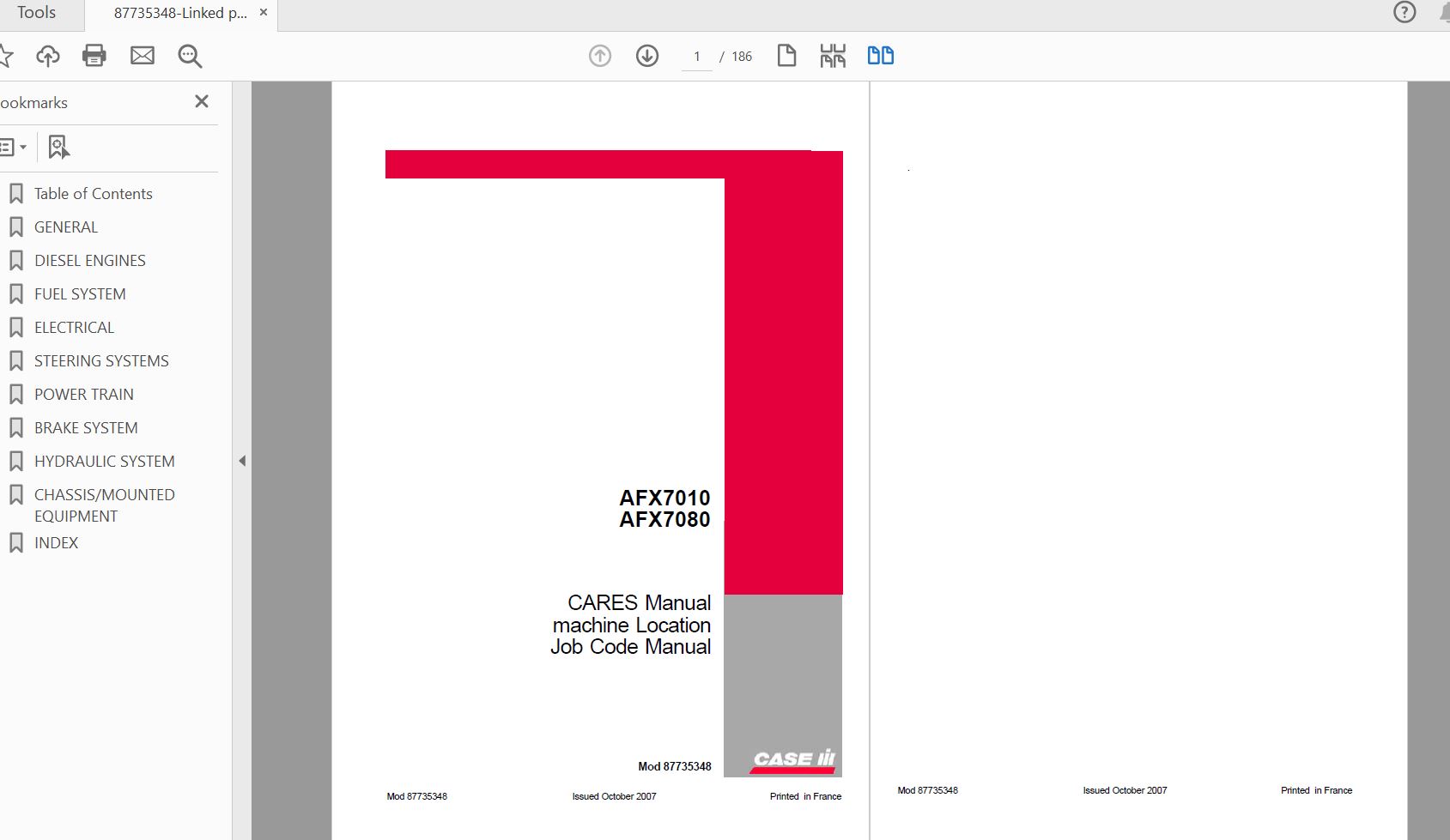Screen dimensions: 1450x840
Task: Close the 87735348-Linked document tab
Action: pyautogui.click(x=264, y=12)
